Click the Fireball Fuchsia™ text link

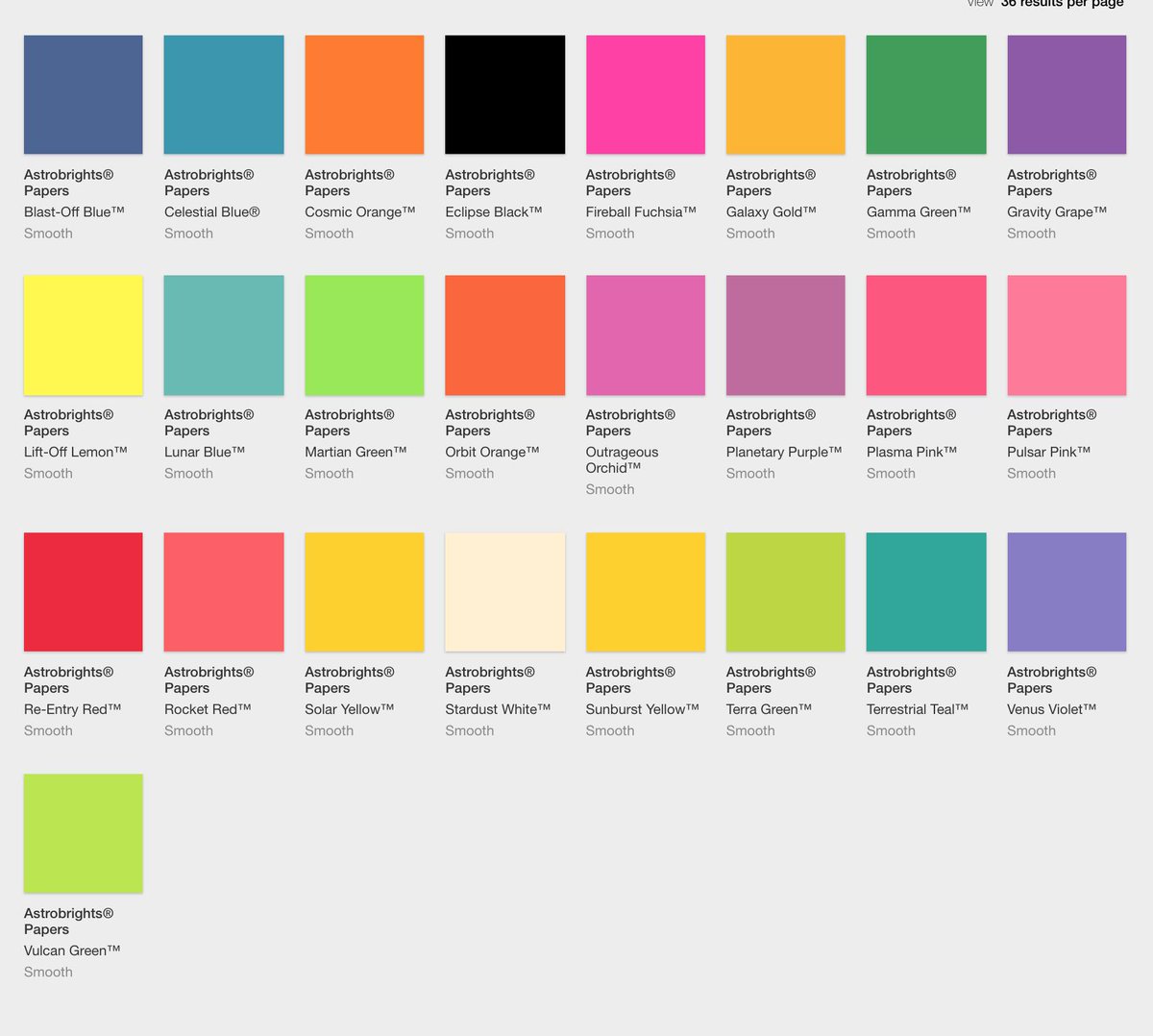tap(641, 211)
